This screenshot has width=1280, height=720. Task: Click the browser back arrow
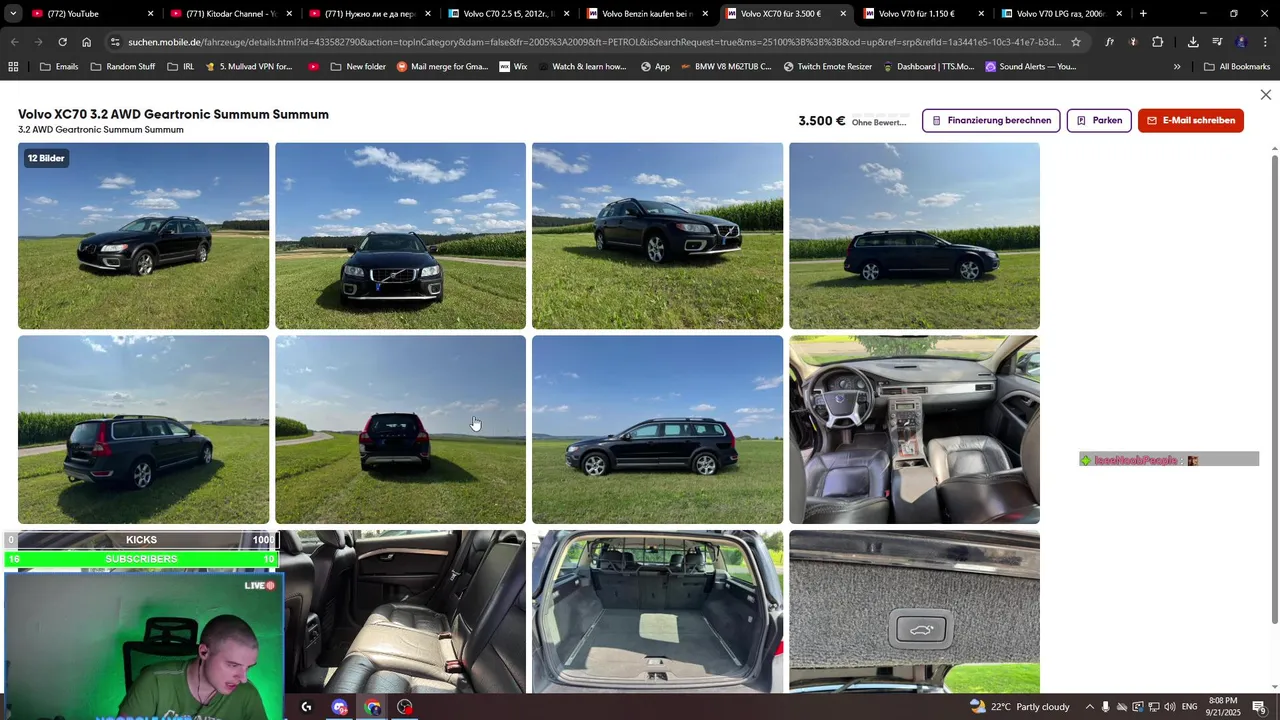tap(14, 42)
